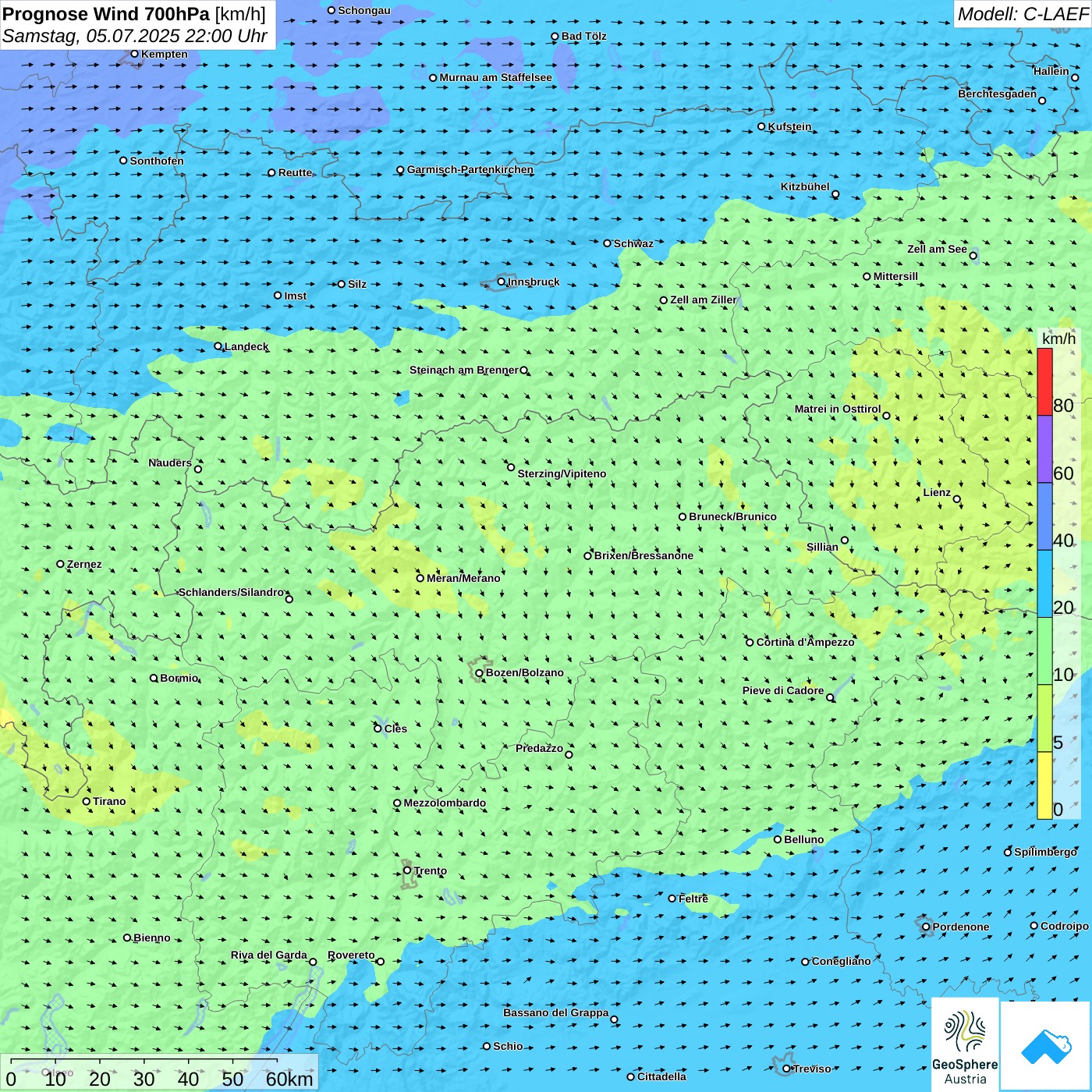Select the Kempten city marker
This screenshot has width=1092, height=1092.
pyautogui.click(x=134, y=54)
